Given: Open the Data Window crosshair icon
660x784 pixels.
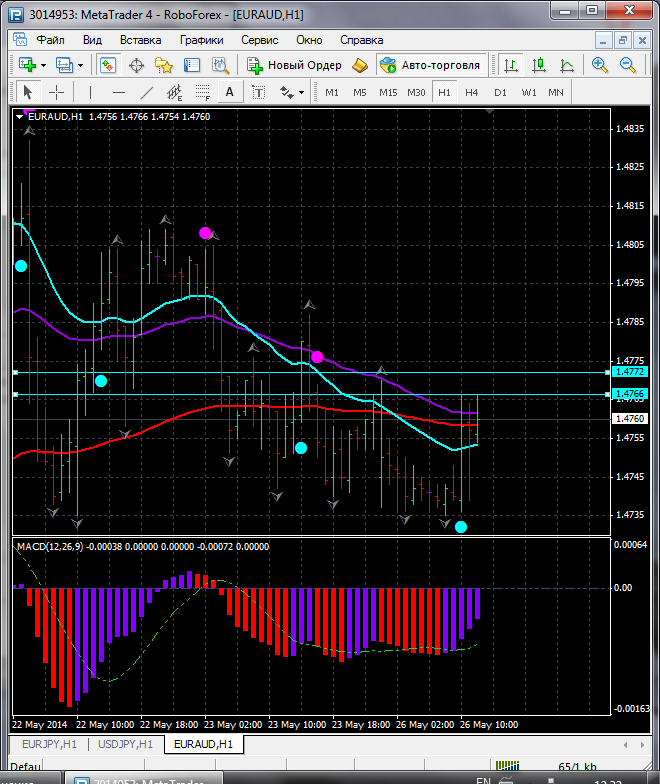Looking at the screenshot, I should click(136, 65).
